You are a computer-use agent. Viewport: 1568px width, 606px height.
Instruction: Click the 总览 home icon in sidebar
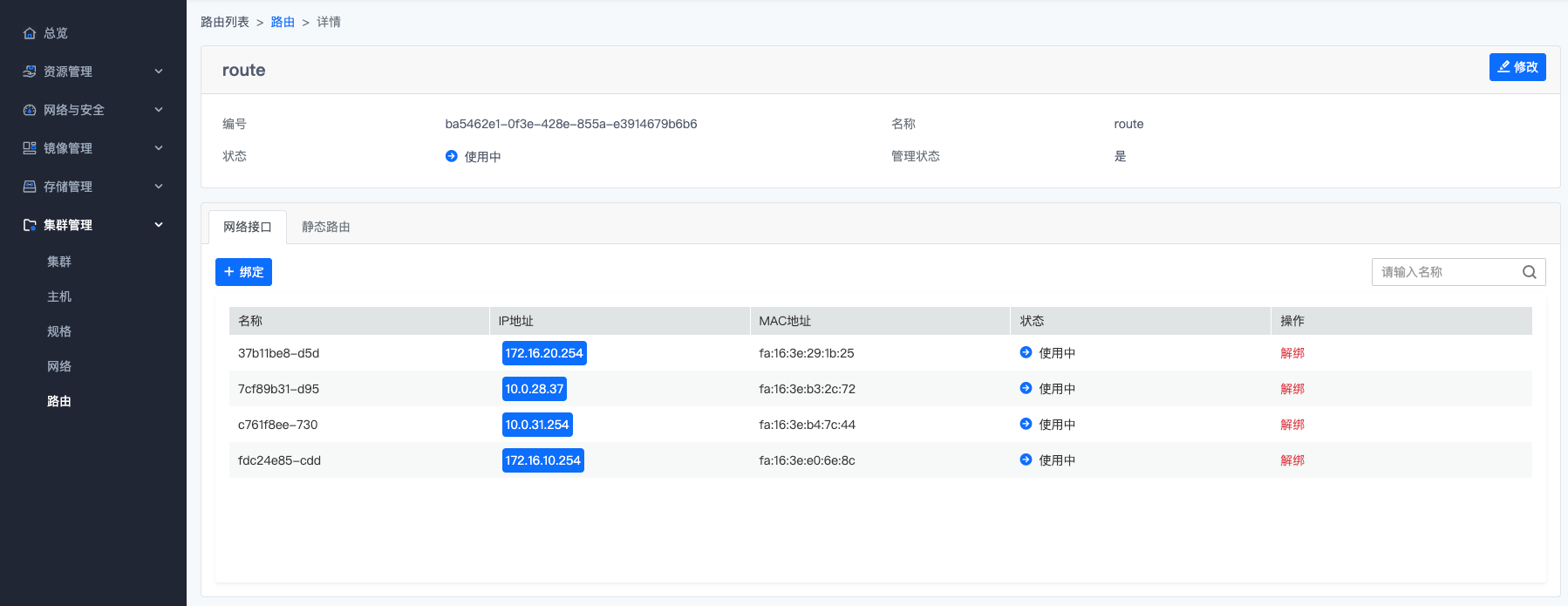pyautogui.click(x=30, y=33)
